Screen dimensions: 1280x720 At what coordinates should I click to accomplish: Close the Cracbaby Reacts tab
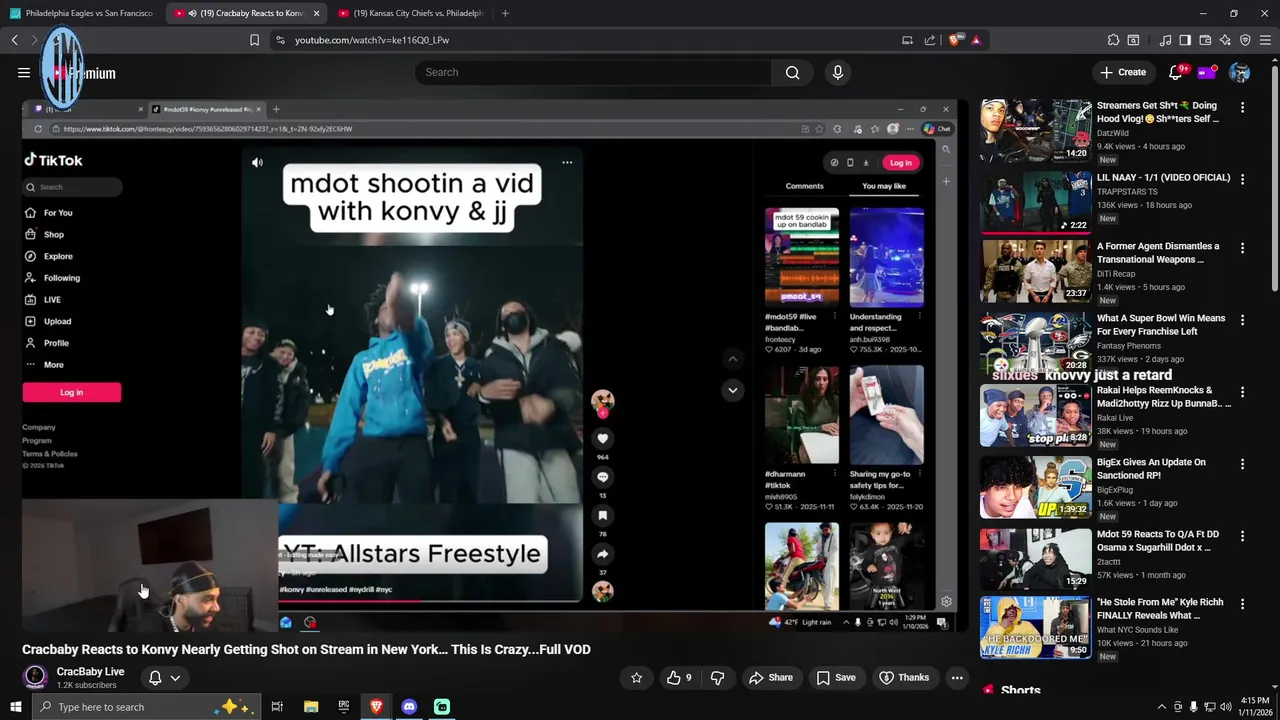[x=317, y=13]
